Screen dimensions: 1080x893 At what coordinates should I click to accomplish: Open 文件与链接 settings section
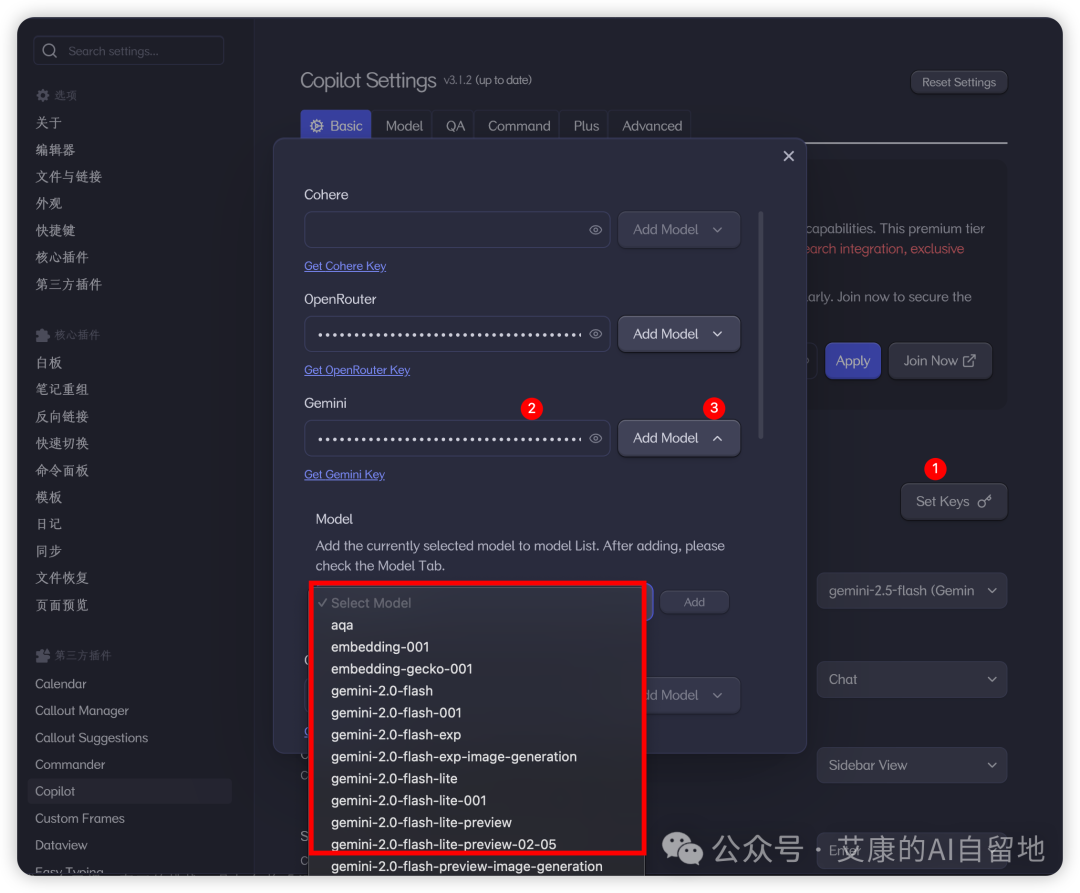click(x=69, y=177)
